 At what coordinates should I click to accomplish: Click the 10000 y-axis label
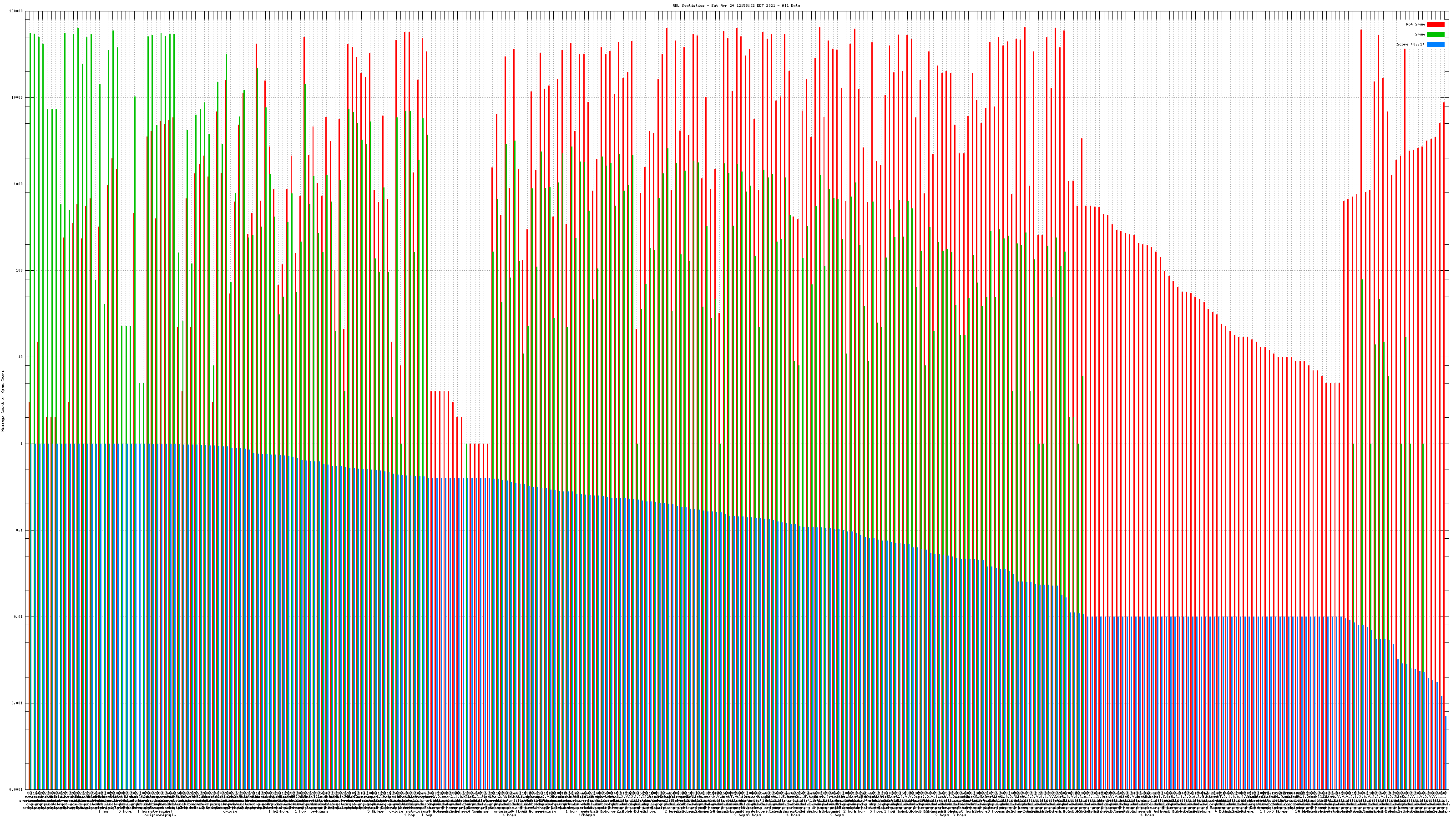tap(18, 98)
